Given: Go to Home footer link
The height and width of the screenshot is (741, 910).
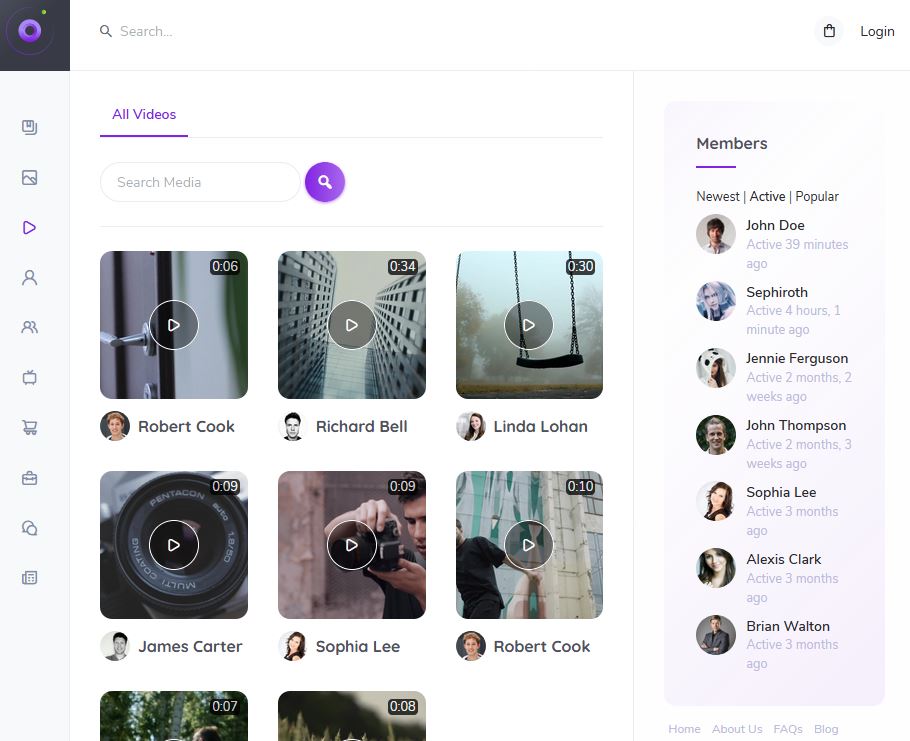Looking at the screenshot, I should click(x=684, y=729).
